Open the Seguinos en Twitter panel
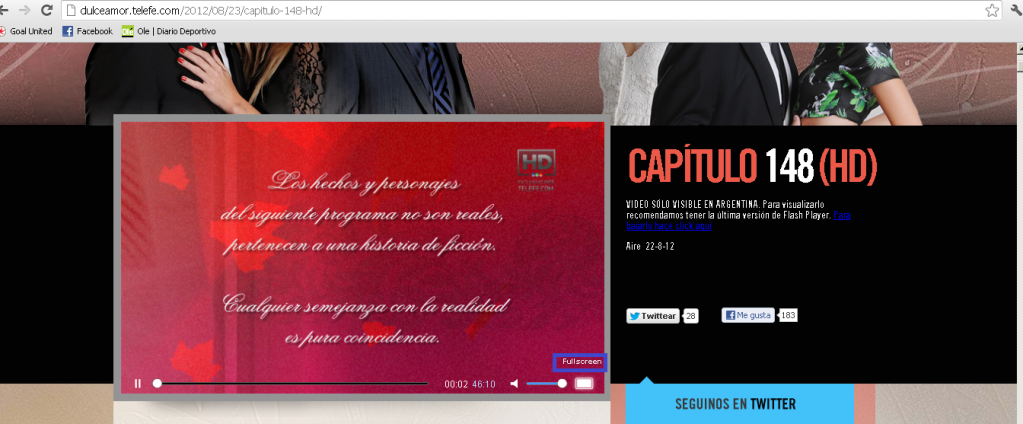This screenshot has height=424, width=1023. coord(740,404)
